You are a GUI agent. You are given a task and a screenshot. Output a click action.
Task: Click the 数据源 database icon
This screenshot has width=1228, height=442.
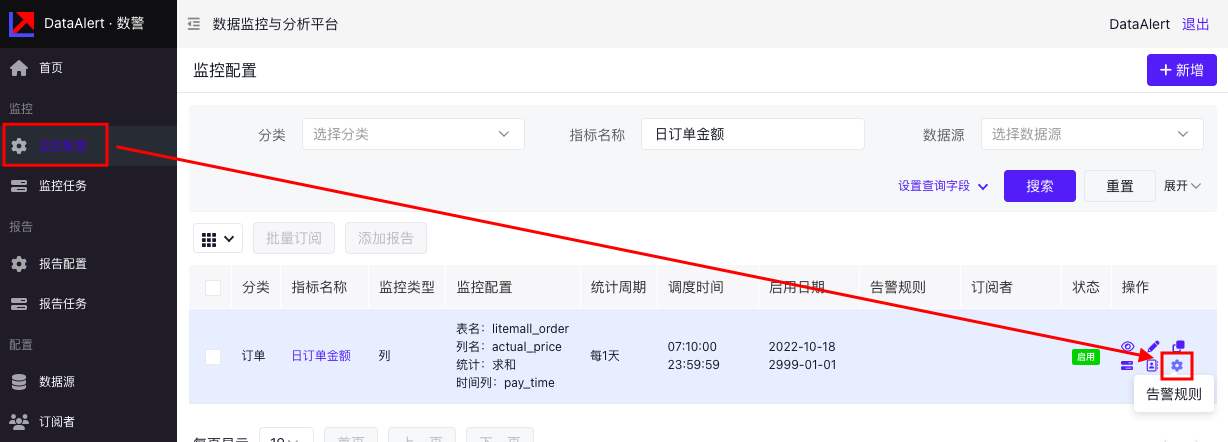click(18, 381)
